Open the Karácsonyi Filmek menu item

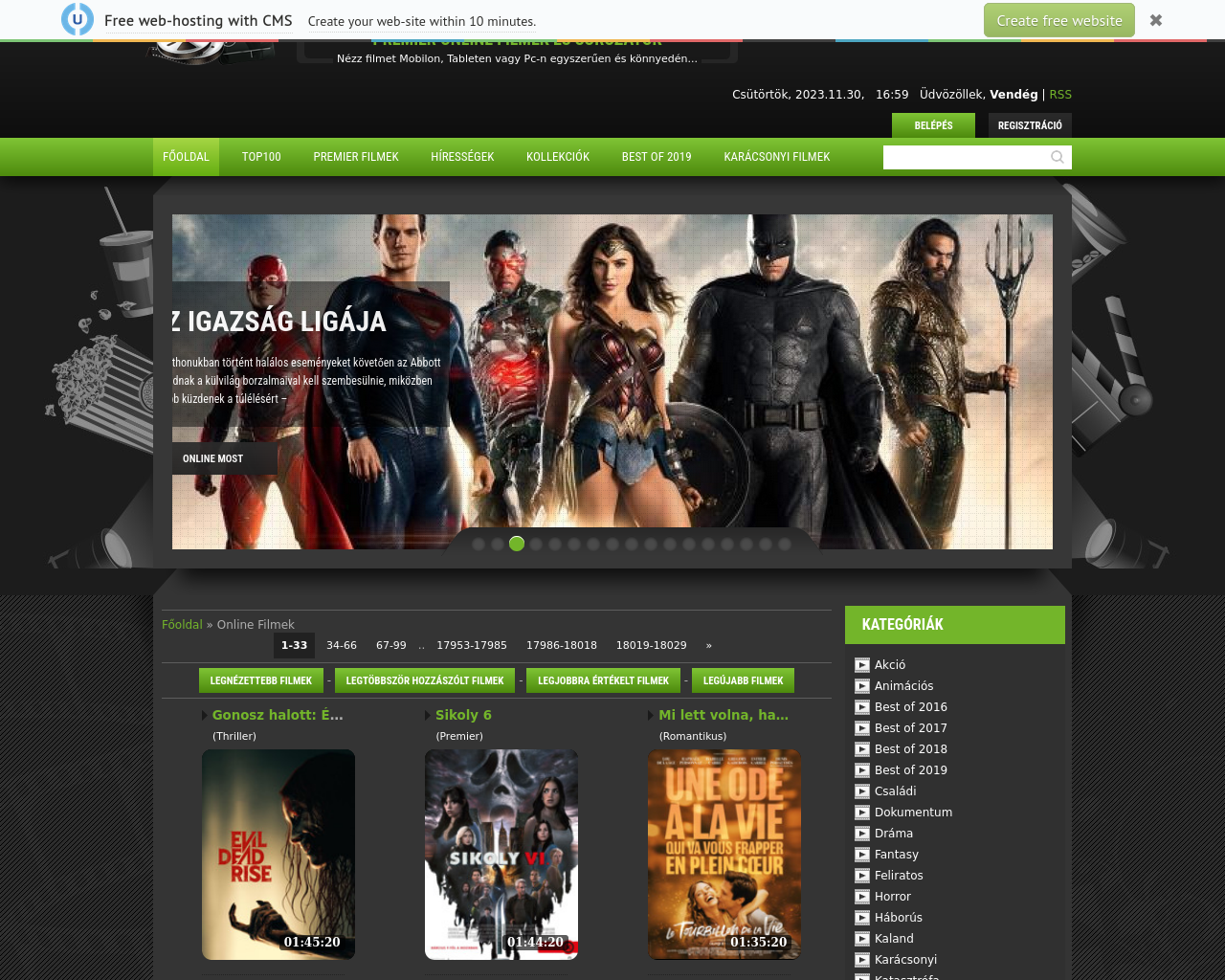tap(777, 157)
